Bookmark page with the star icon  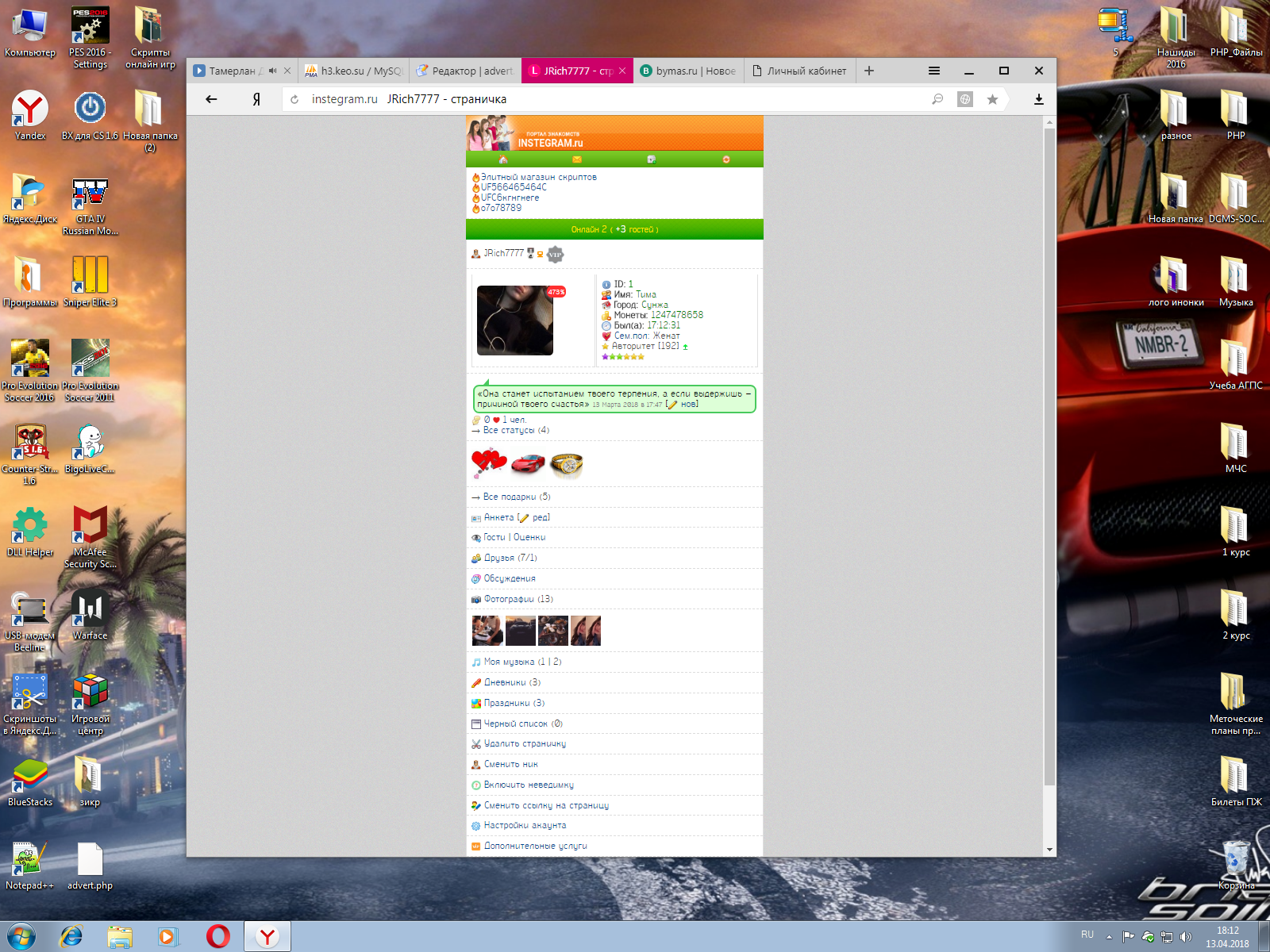[992, 99]
